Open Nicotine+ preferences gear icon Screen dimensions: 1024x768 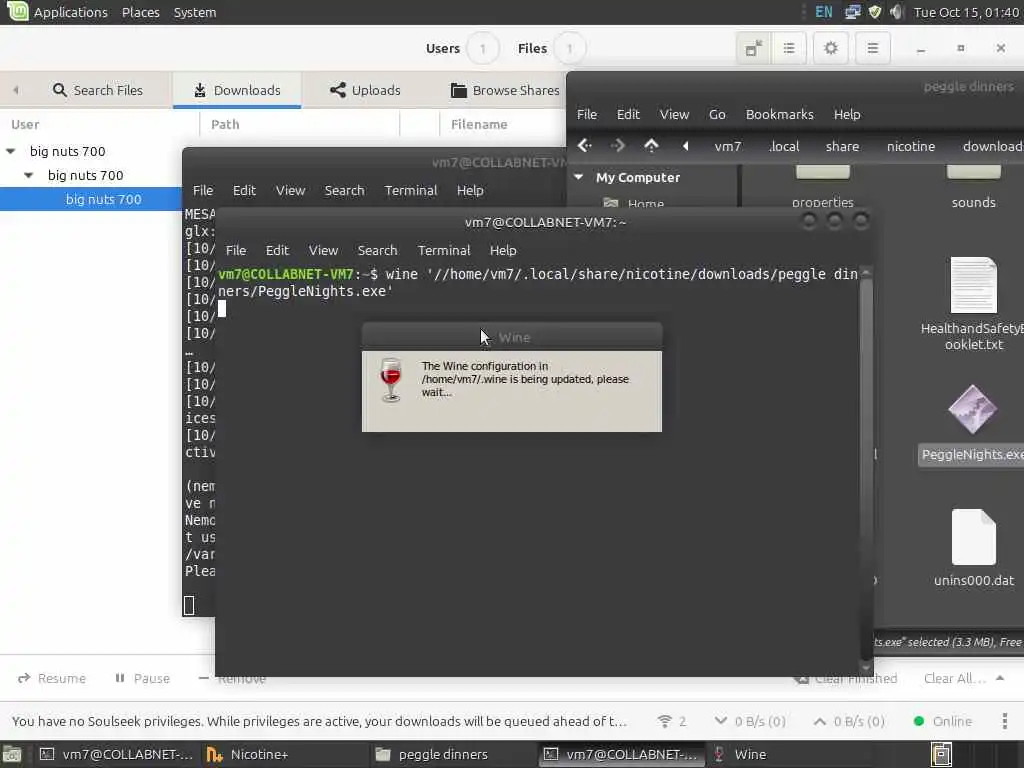click(831, 48)
